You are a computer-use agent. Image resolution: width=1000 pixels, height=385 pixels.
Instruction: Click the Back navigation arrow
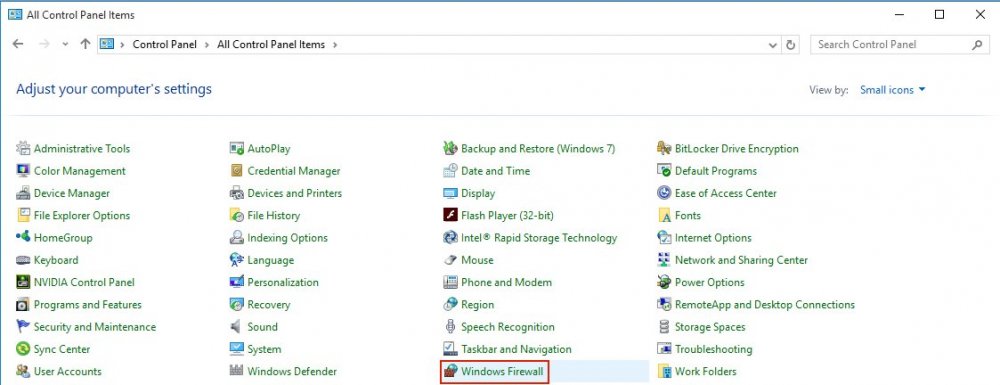click(18, 44)
